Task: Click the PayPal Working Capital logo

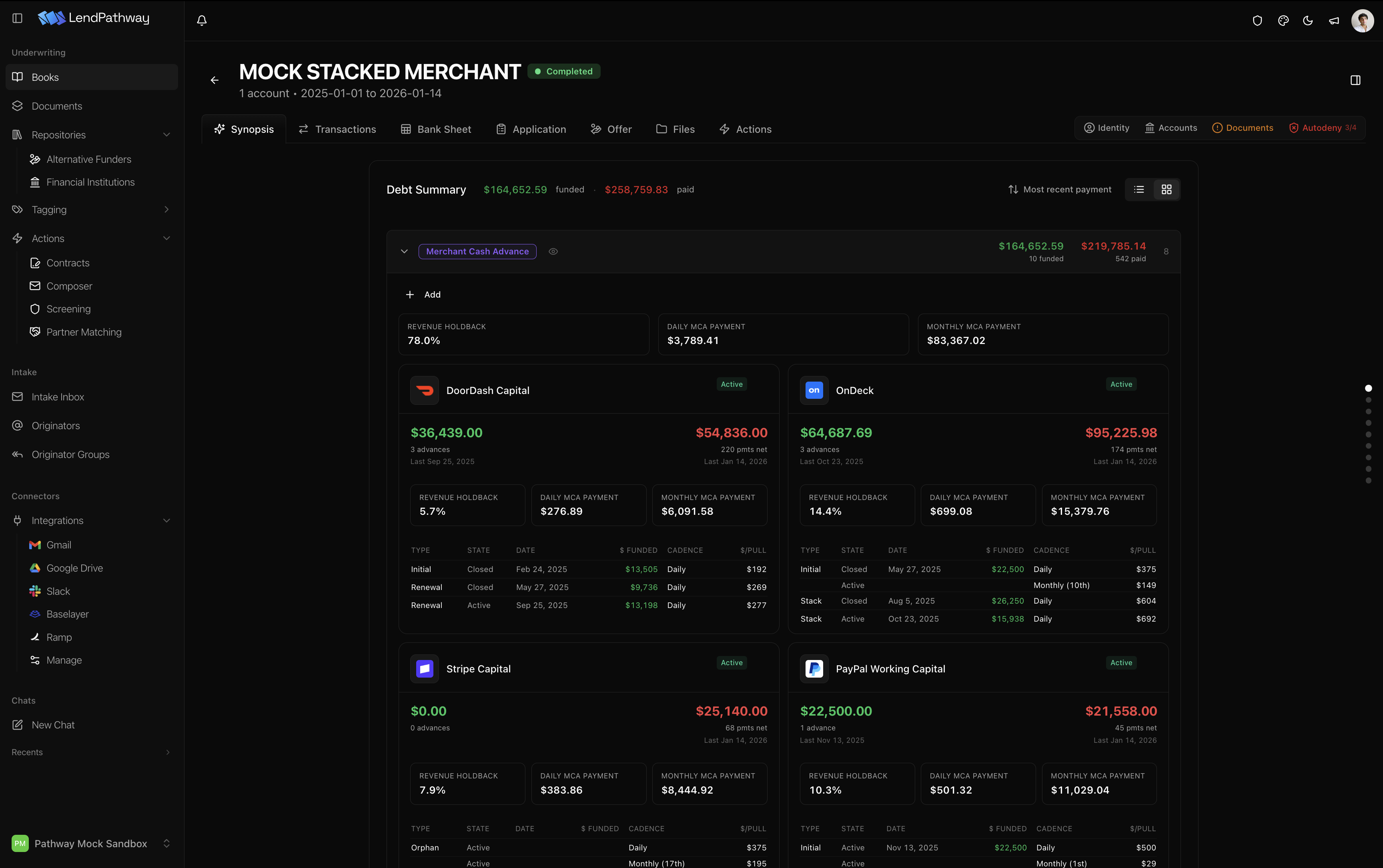Action: tap(814, 669)
